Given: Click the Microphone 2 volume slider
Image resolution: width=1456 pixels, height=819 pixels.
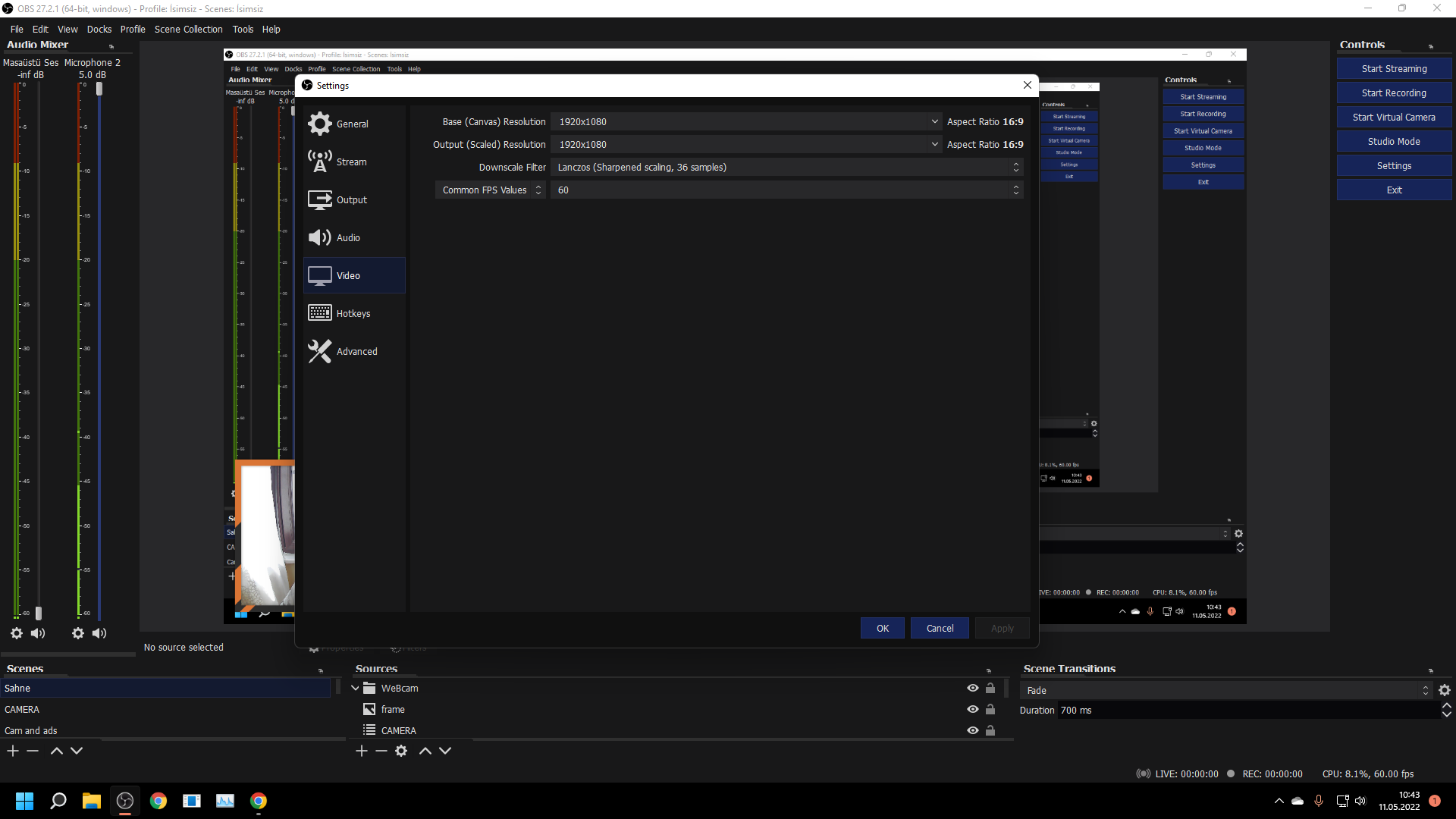Looking at the screenshot, I should pyautogui.click(x=99, y=89).
